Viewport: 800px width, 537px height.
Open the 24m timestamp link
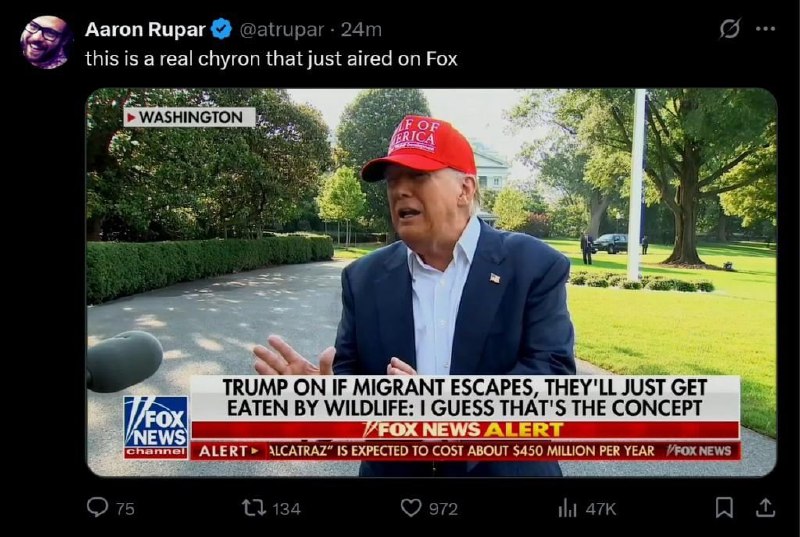pos(361,30)
